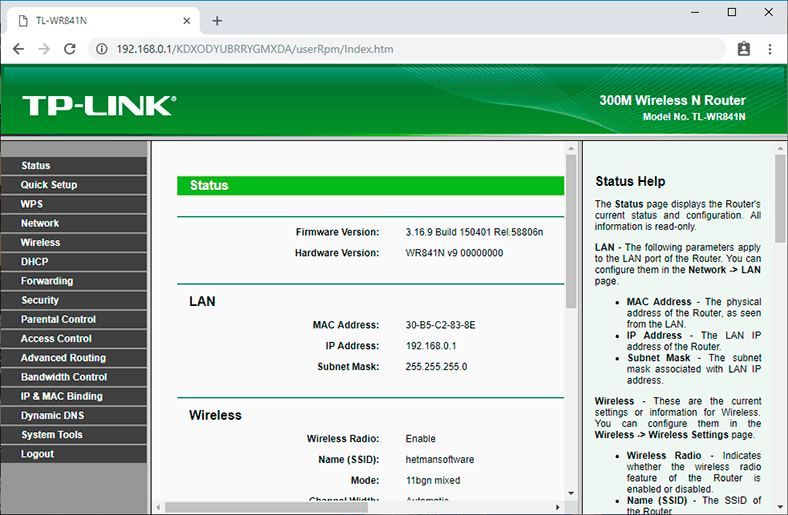Click the SSID value hetmansoftware
Viewport: 788px width, 515px height.
pos(440,459)
